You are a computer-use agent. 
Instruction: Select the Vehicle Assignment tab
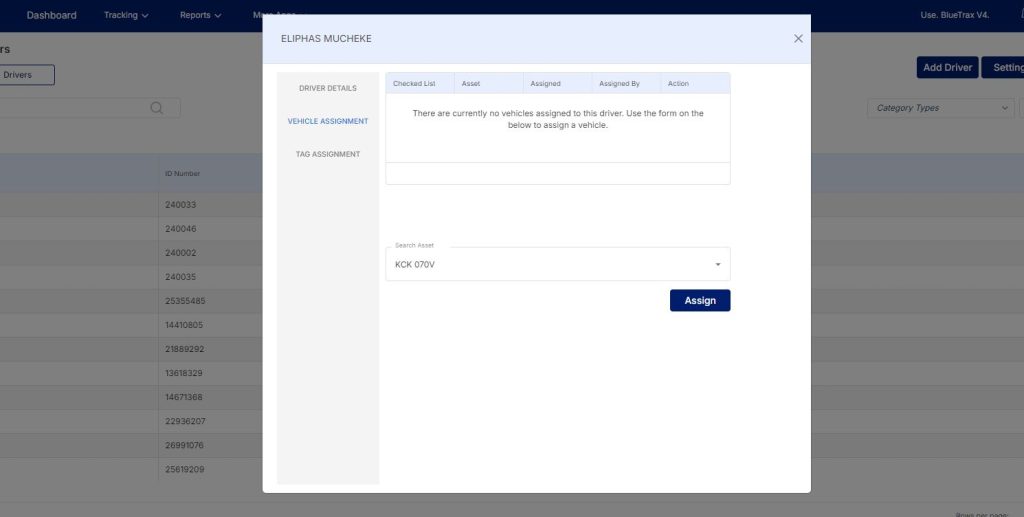[x=327, y=121]
